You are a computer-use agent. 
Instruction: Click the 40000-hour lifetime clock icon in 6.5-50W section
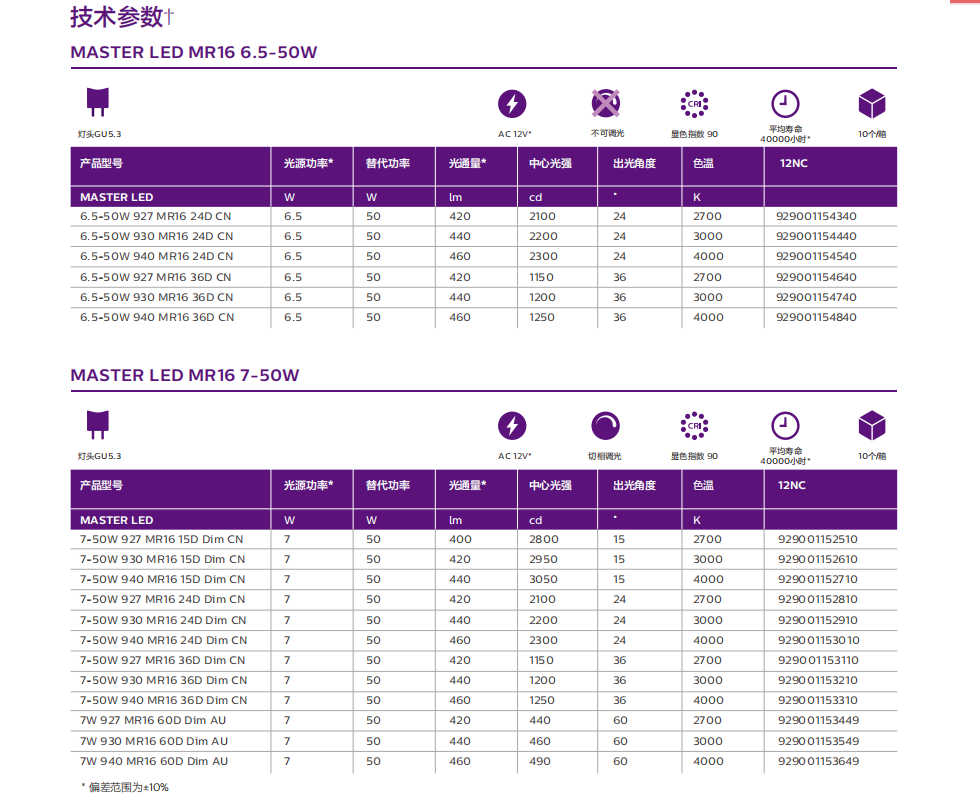coord(785,104)
